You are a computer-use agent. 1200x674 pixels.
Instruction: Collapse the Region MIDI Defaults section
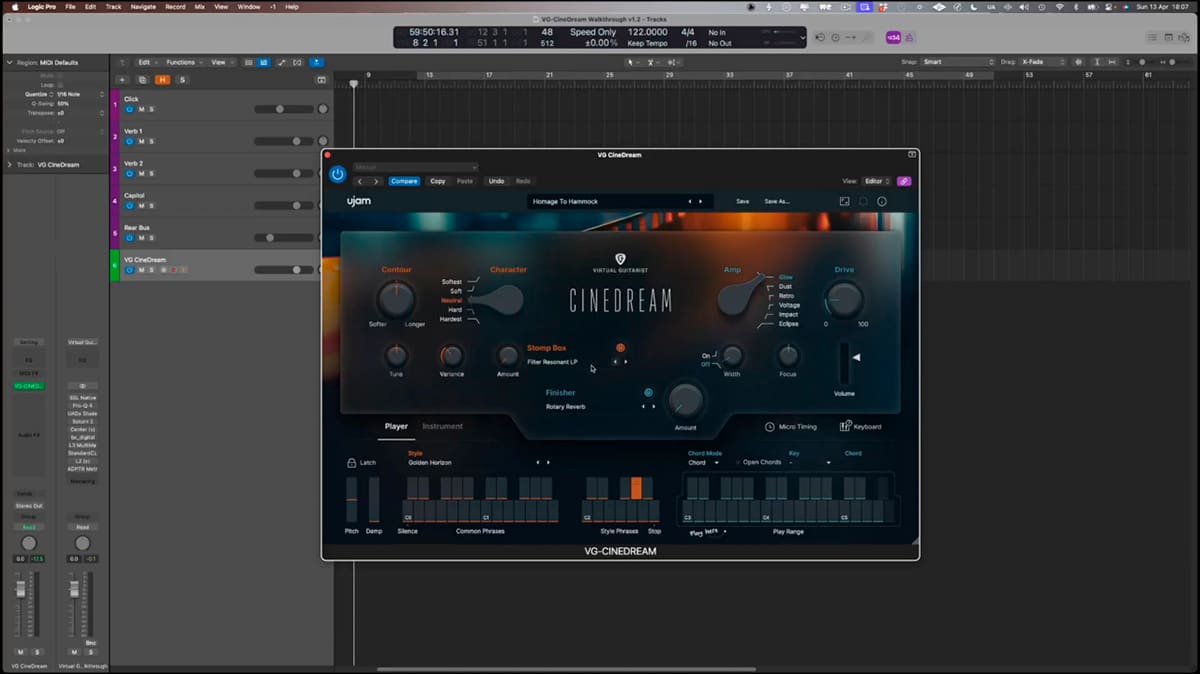pyautogui.click(x=10, y=62)
